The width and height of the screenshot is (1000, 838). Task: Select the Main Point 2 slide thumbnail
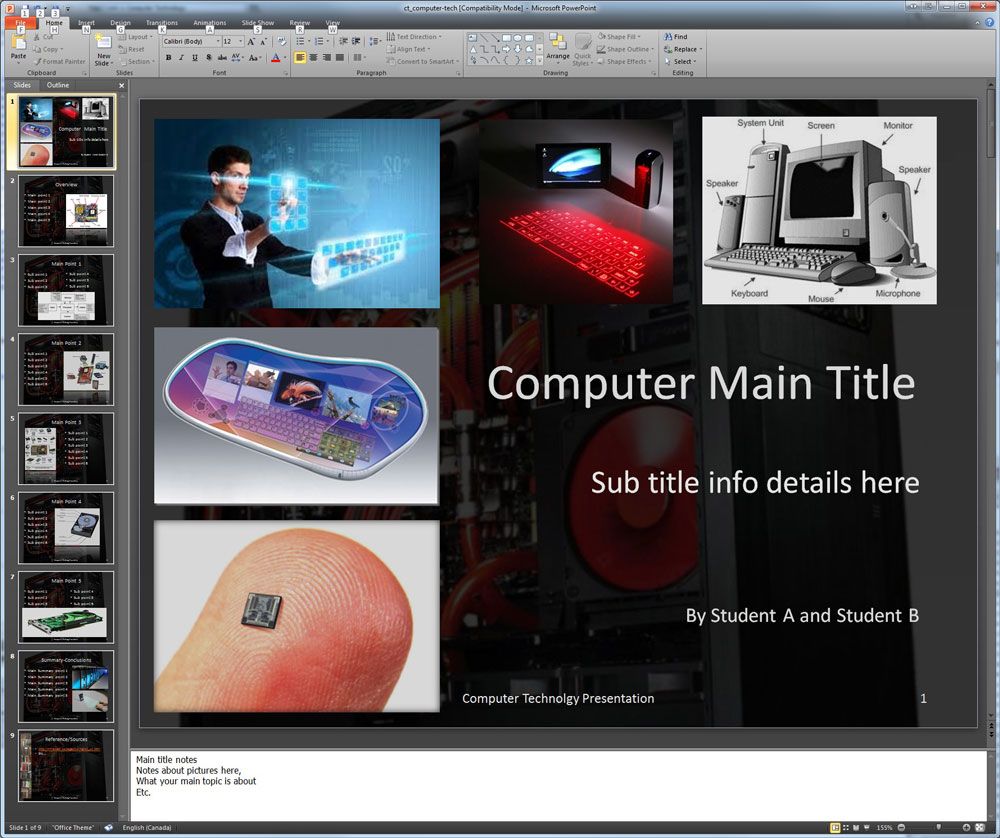[66, 369]
